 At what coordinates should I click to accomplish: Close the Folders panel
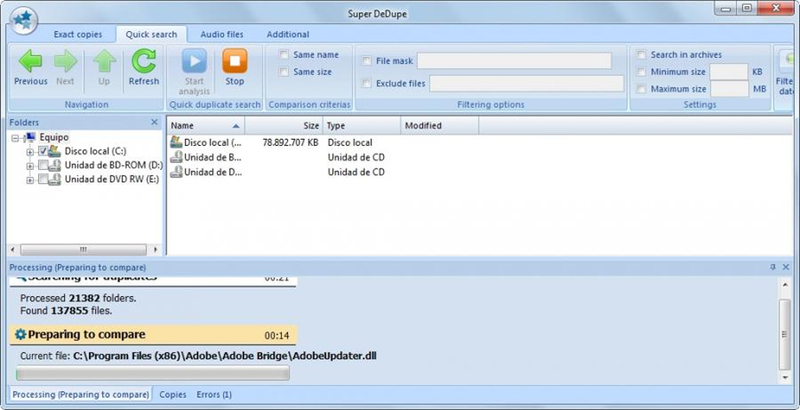154,122
